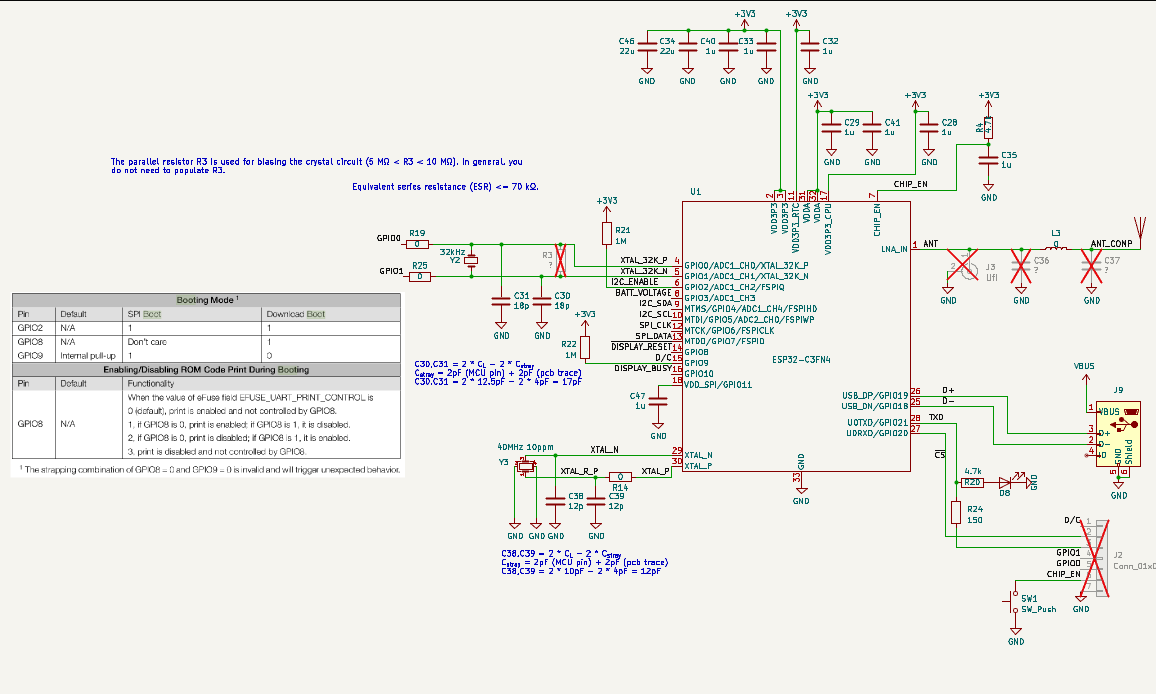Click resistor R24 with value 150
1156x694 pixels.
click(957, 514)
